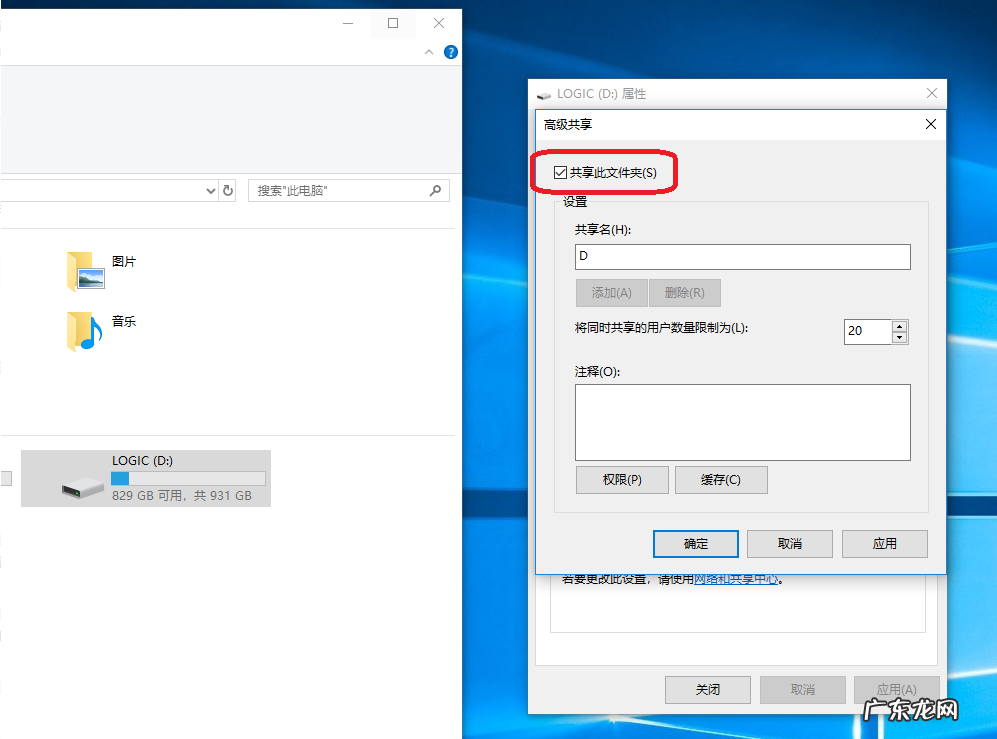Image resolution: width=997 pixels, height=739 pixels.
Task: Click inside the 共享名(H) name field
Action: 742,257
